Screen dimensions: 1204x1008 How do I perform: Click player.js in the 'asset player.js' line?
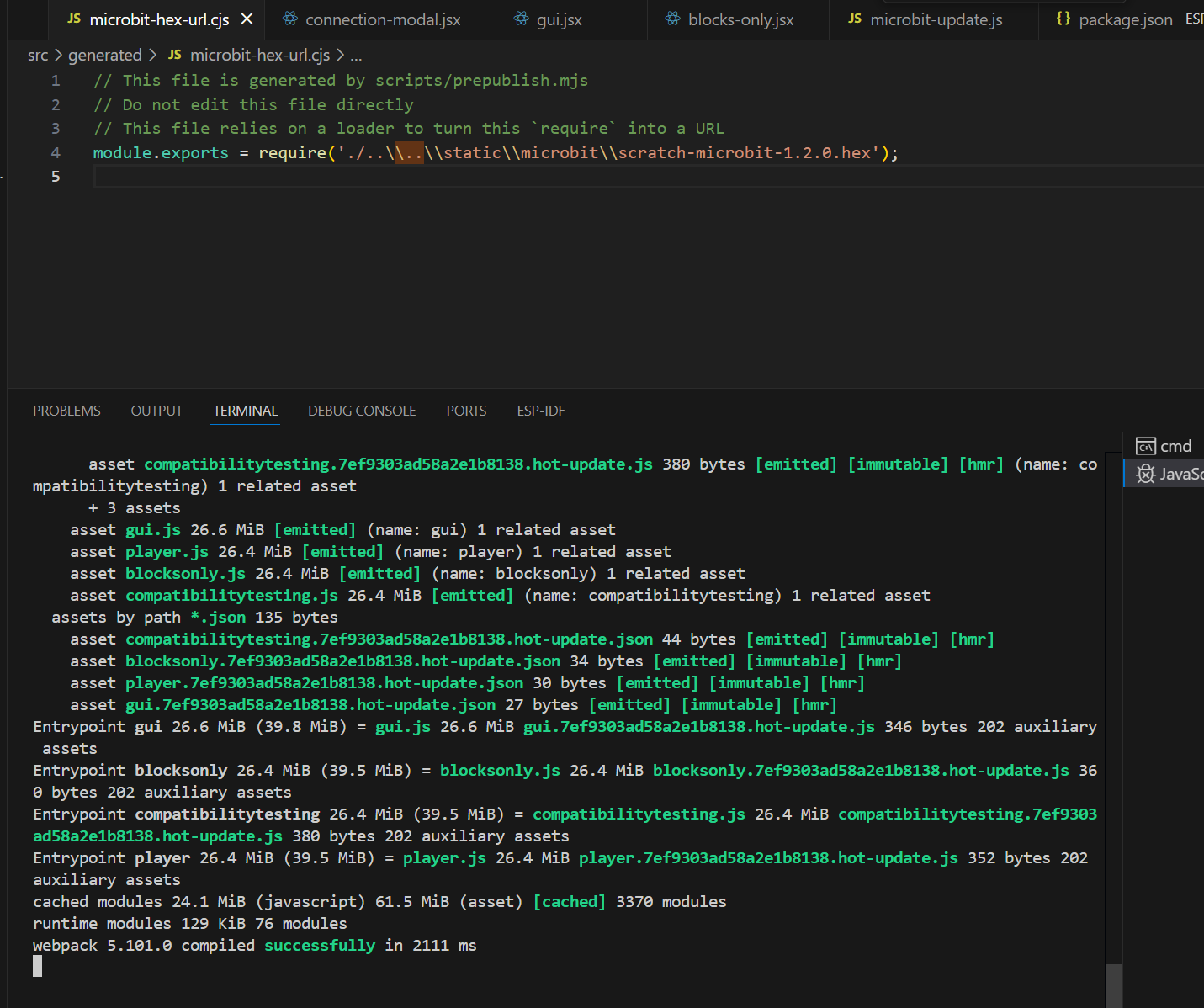[167, 552]
